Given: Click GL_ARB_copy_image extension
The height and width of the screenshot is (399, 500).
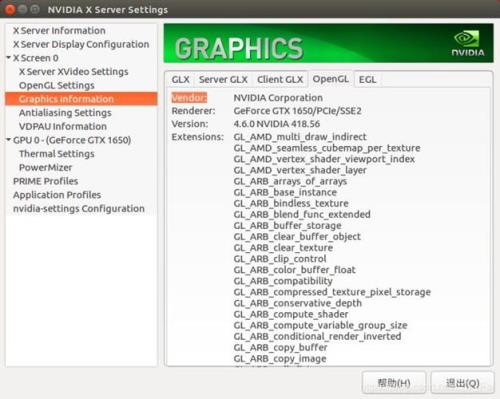Looking at the screenshot, I should point(280,359).
